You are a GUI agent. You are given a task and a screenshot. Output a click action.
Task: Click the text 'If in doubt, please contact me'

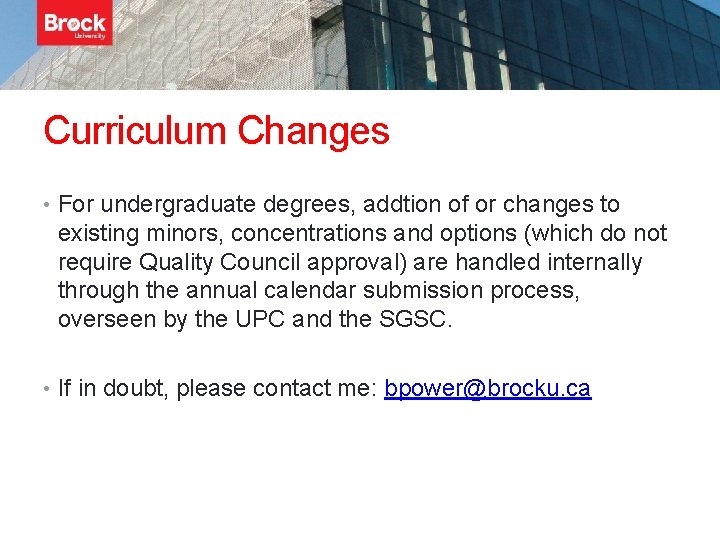coord(217,388)
